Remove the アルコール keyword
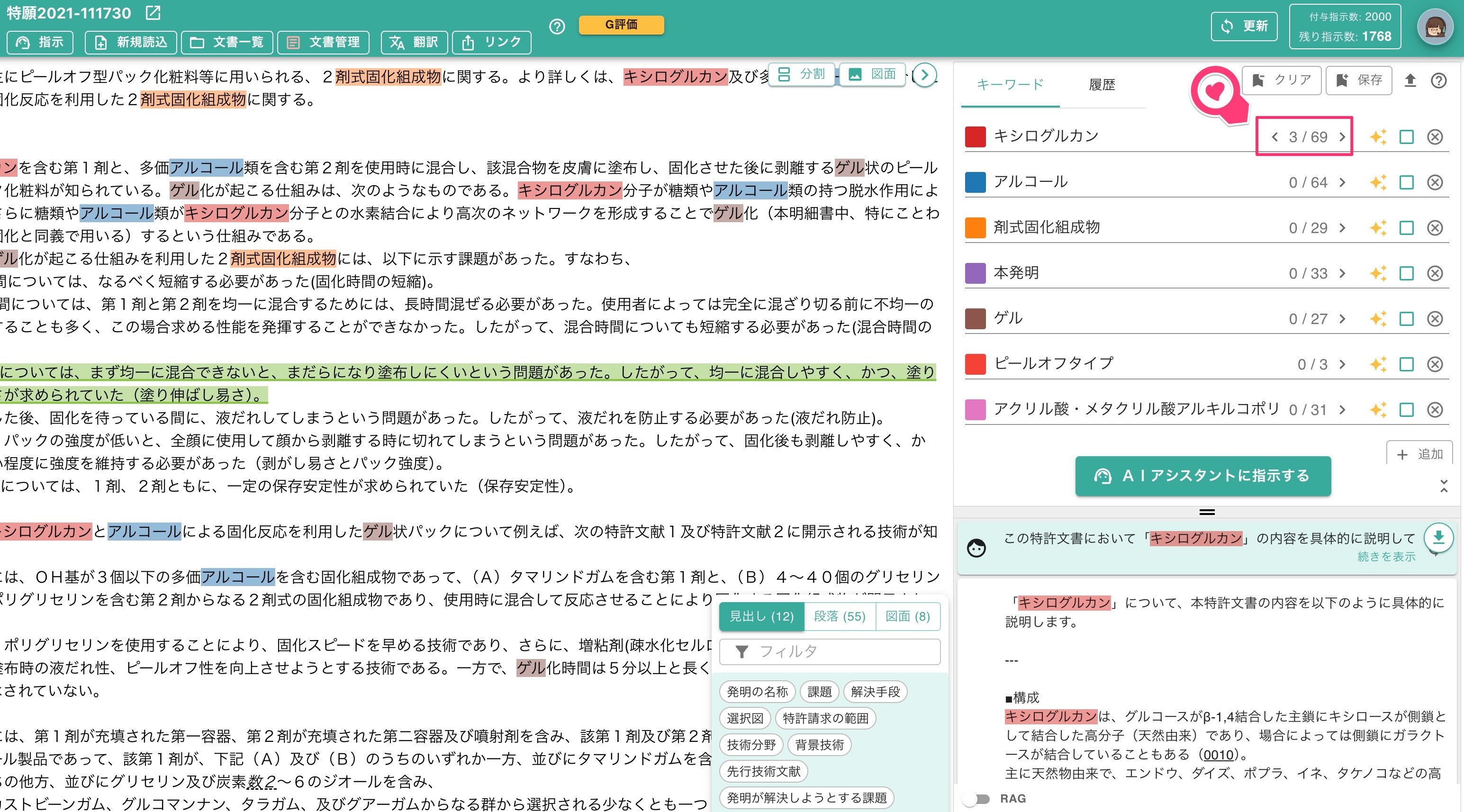 pos(1435,182)
